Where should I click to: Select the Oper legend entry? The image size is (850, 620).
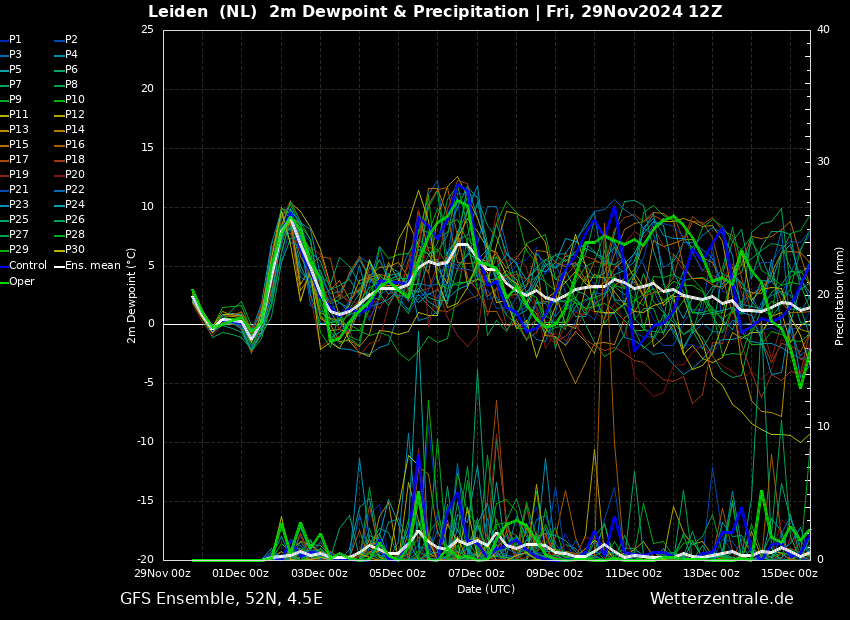(x=21, y=282)
